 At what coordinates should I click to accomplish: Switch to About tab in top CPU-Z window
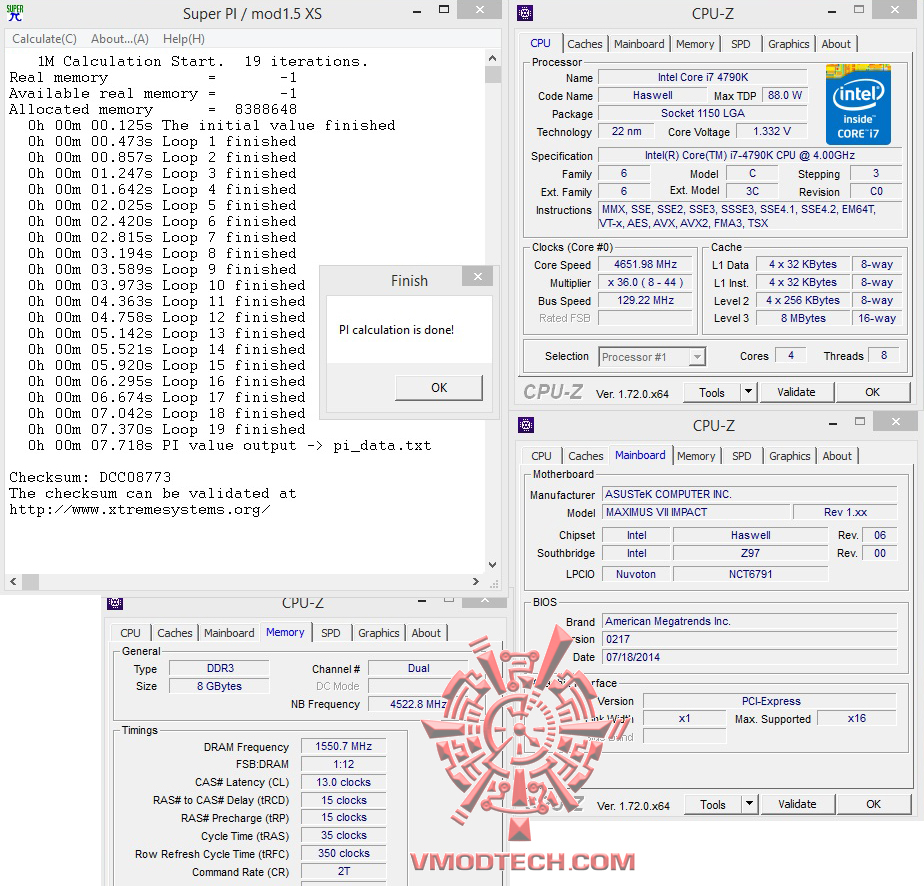point(836,44)
